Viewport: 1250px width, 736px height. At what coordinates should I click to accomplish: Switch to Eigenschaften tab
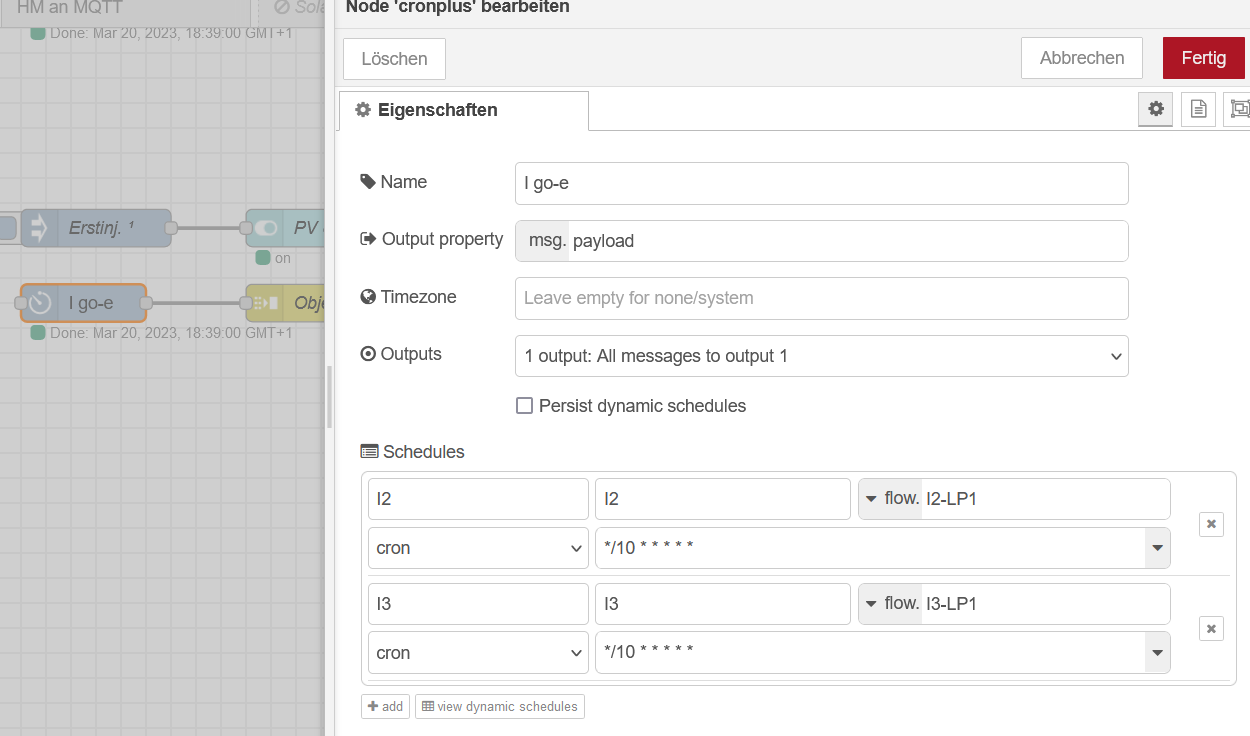point(463,110)
